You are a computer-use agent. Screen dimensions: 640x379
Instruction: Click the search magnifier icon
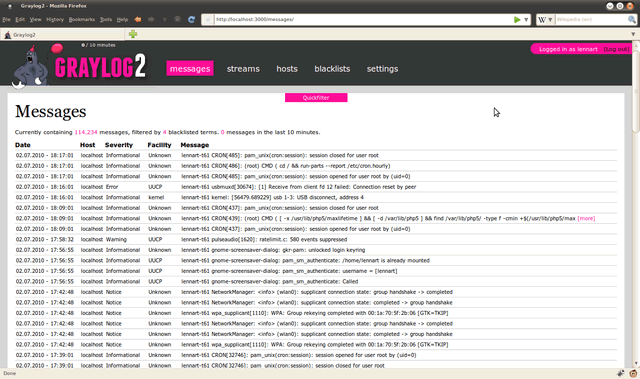[631, 20]
